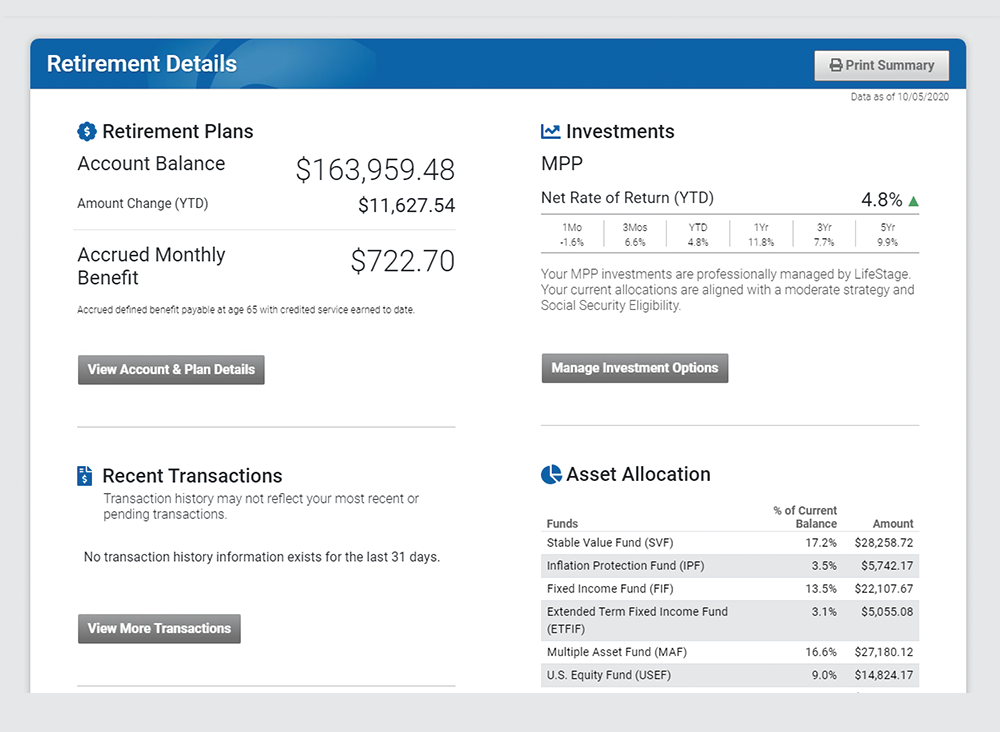Select the Fixed Income Fund (FIF) row
This screenshot has width=1000, height=732.
coord(730,589)
